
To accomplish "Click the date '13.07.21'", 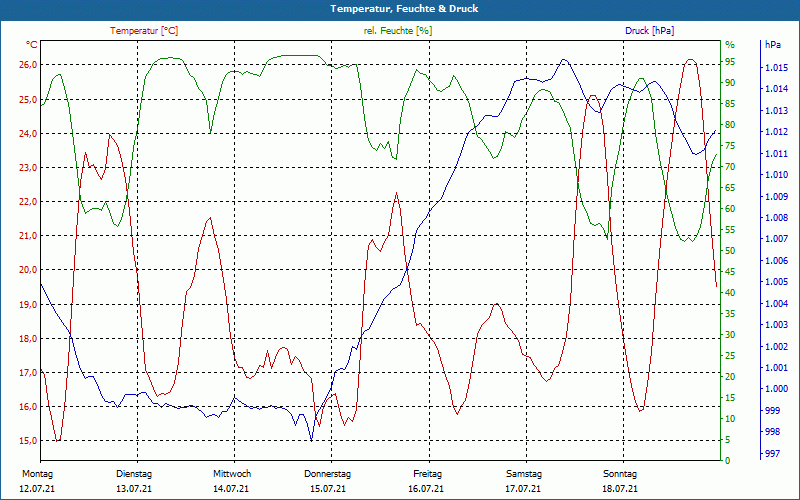I will click(x=134, y=489).
